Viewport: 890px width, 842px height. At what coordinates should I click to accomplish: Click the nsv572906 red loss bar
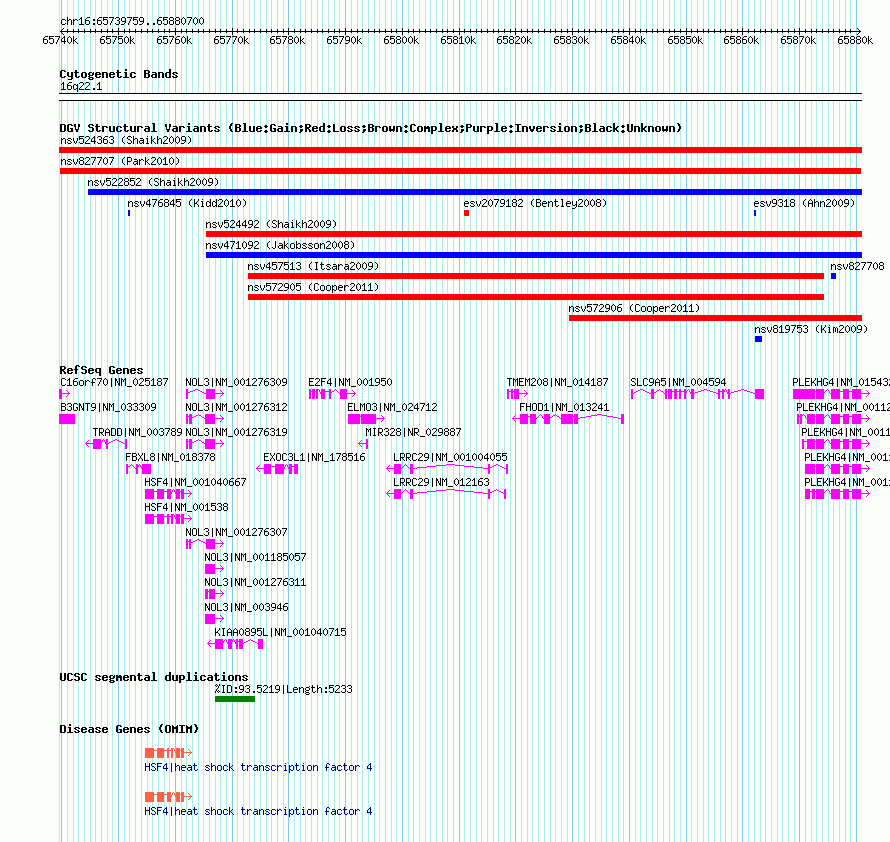(x=716, y=318)
